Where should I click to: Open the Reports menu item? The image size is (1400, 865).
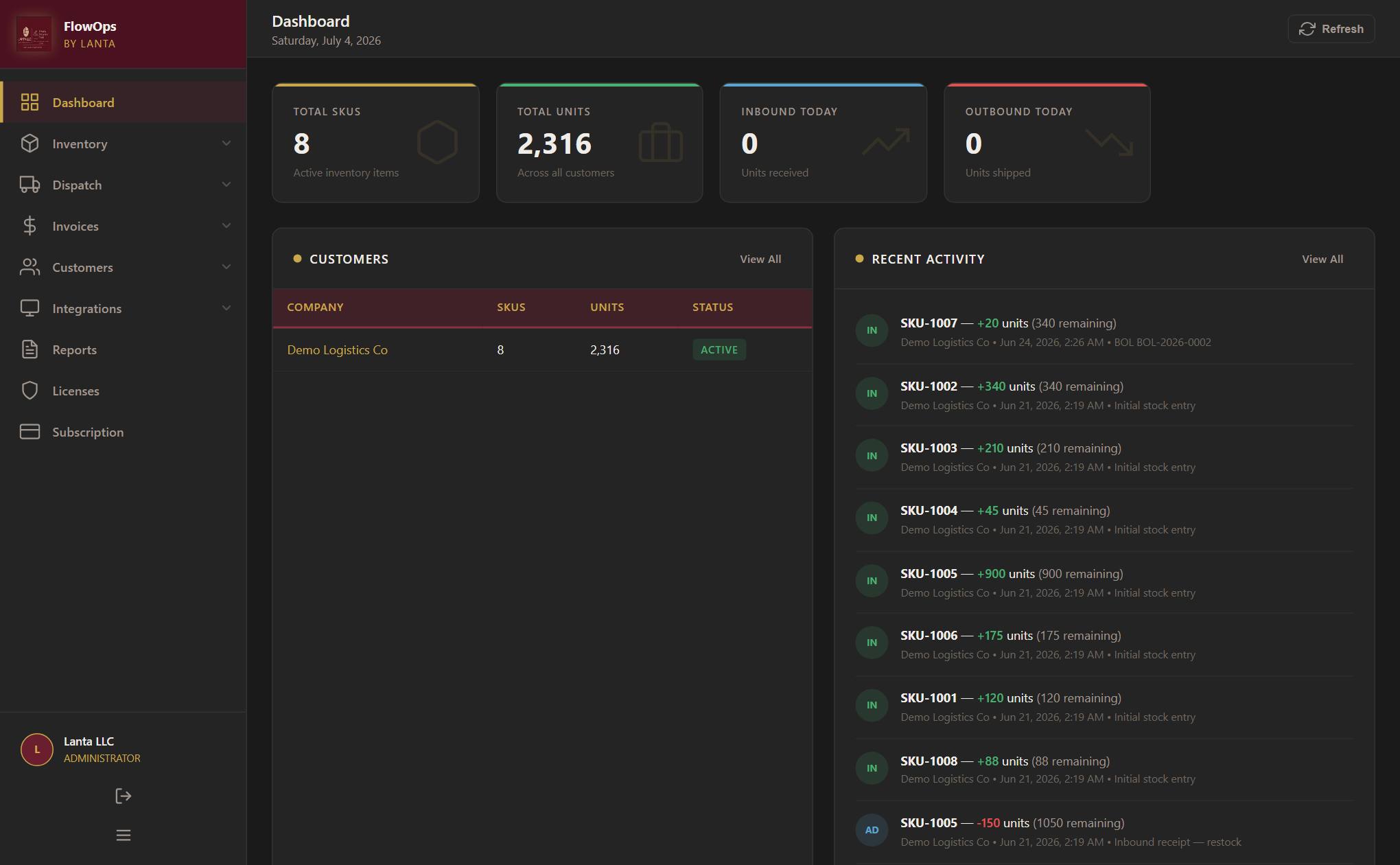124,349
